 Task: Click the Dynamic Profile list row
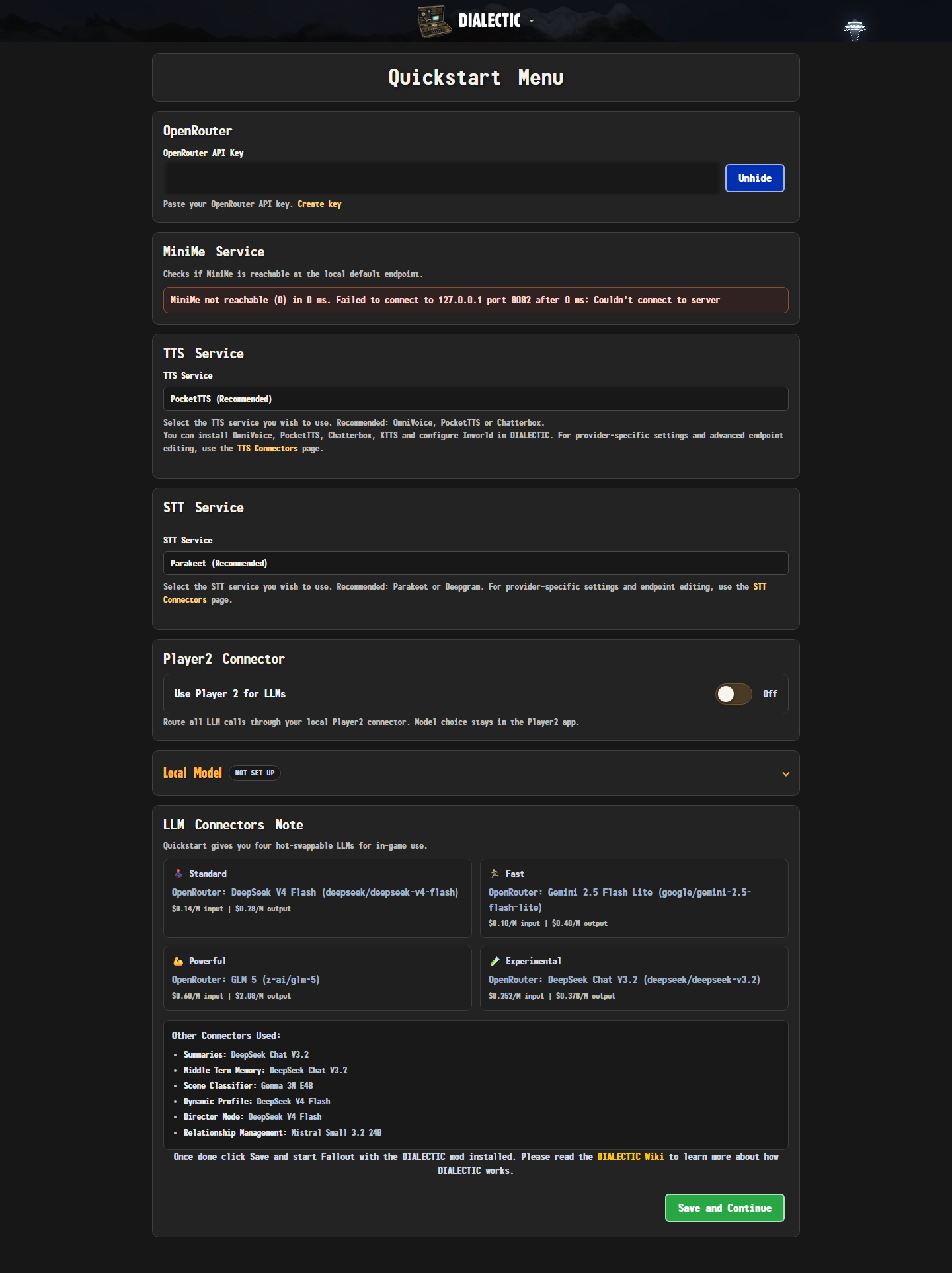pos(257,1102)
